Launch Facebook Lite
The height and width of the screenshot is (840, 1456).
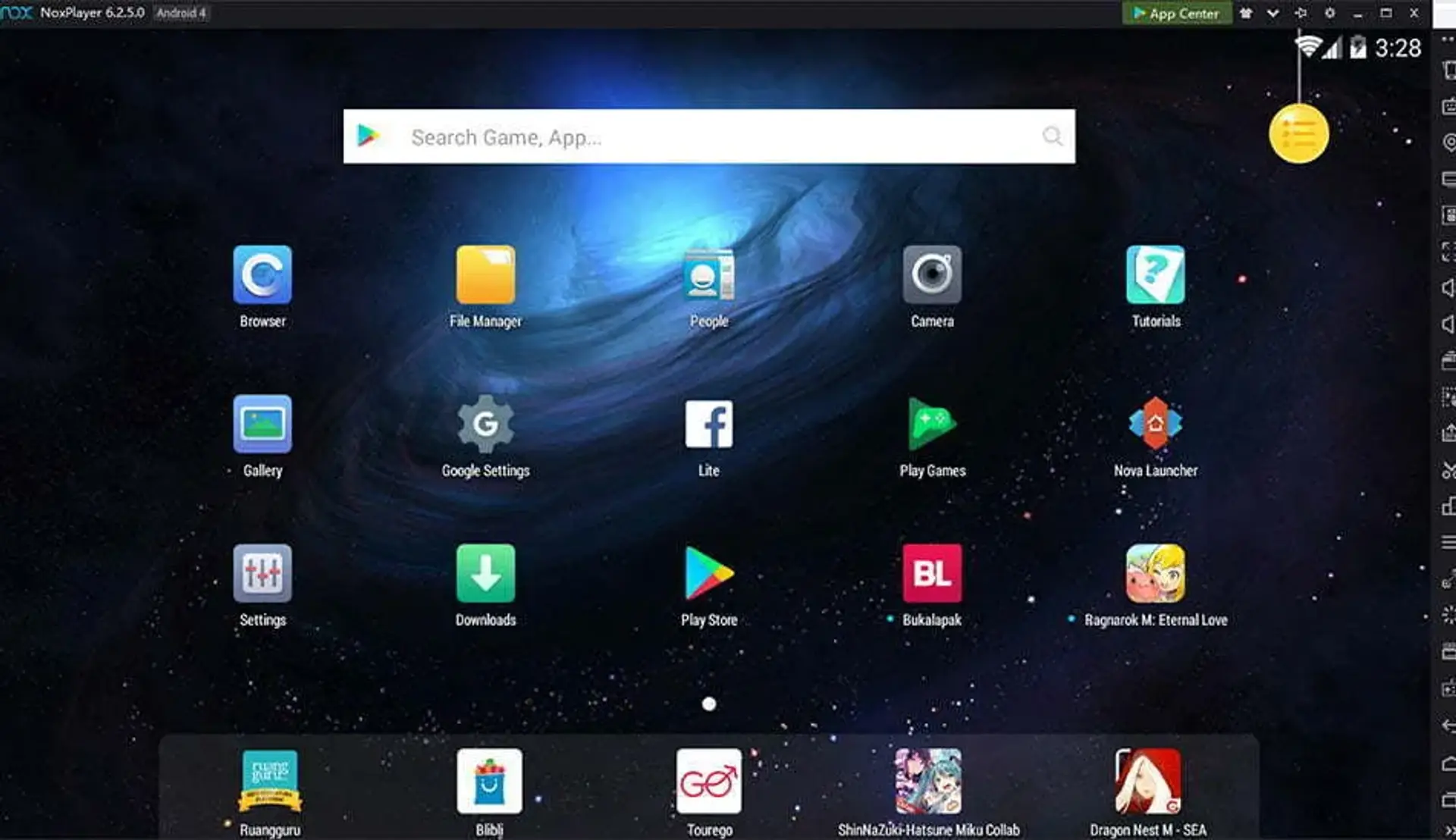(x=709, y=424)
